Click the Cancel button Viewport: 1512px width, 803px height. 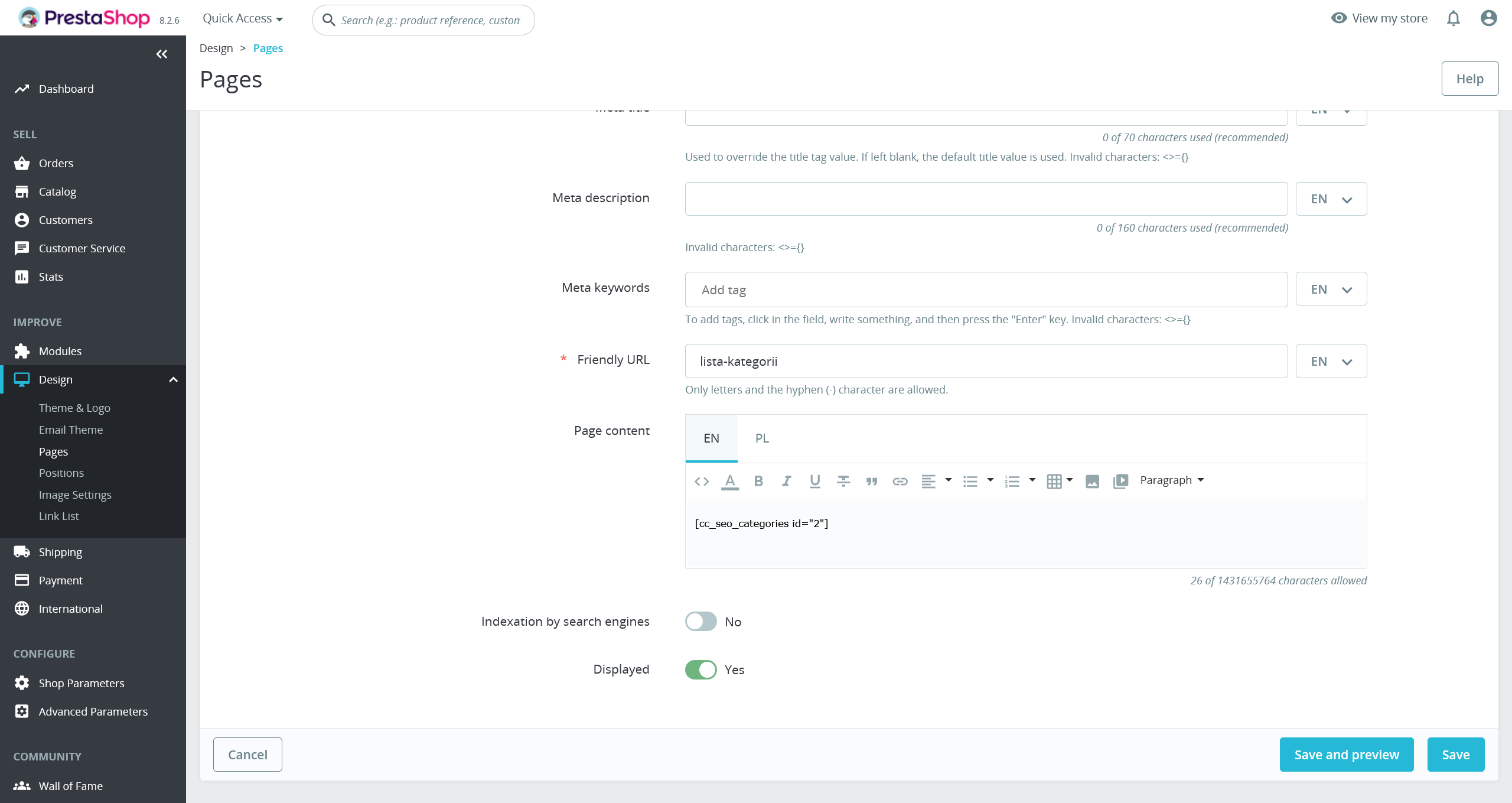click(x=247, y=755)
